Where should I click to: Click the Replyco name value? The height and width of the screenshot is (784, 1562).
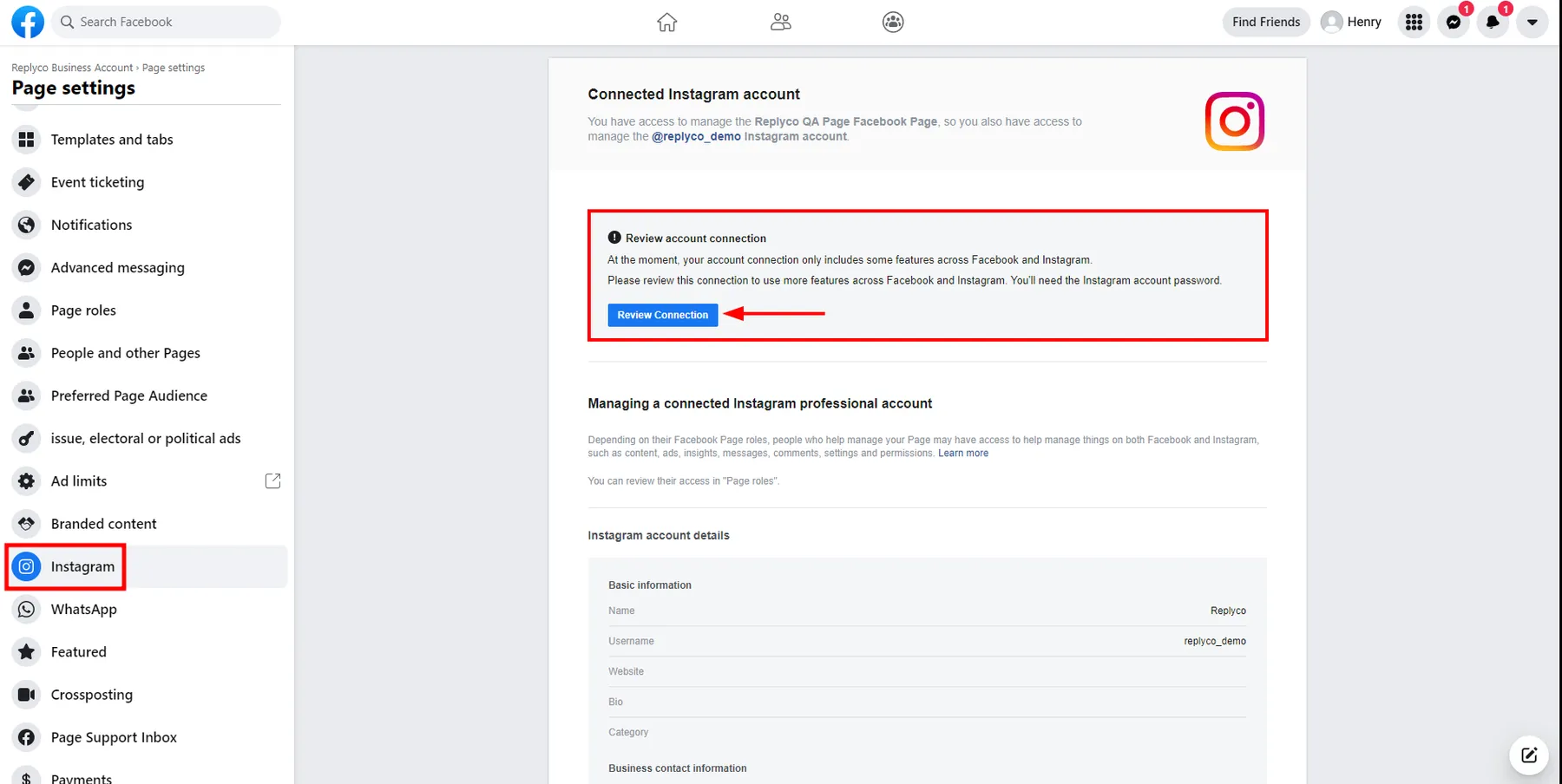tap(1228, 611)
